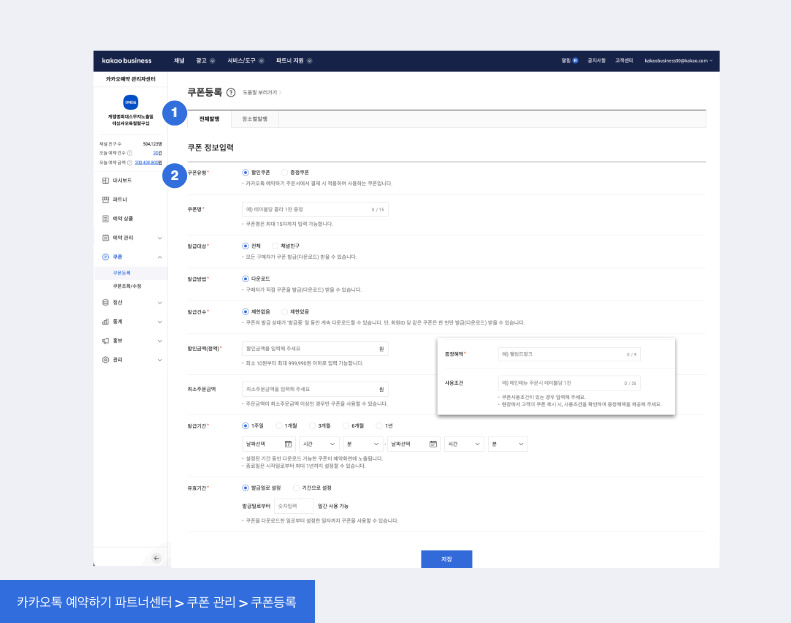This screenshot has width=791, height=623.
Task: Click the help icon beside 쿠폰등록 title
Action: pyautogui.click(x=231, y=92)
